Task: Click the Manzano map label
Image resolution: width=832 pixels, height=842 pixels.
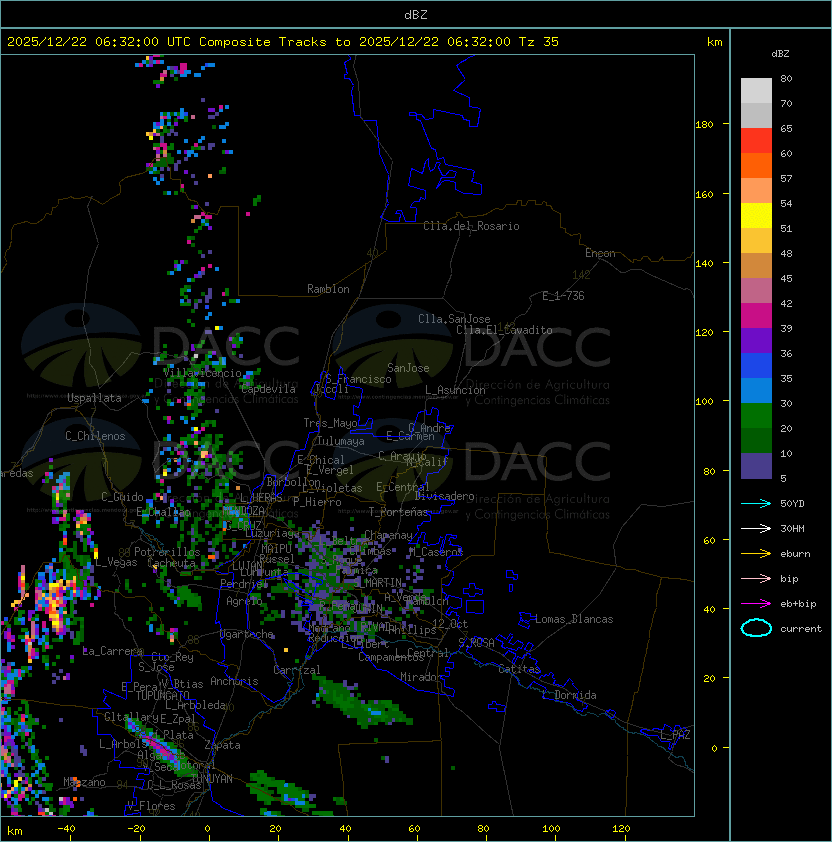Action: click(x=84, y=782)
